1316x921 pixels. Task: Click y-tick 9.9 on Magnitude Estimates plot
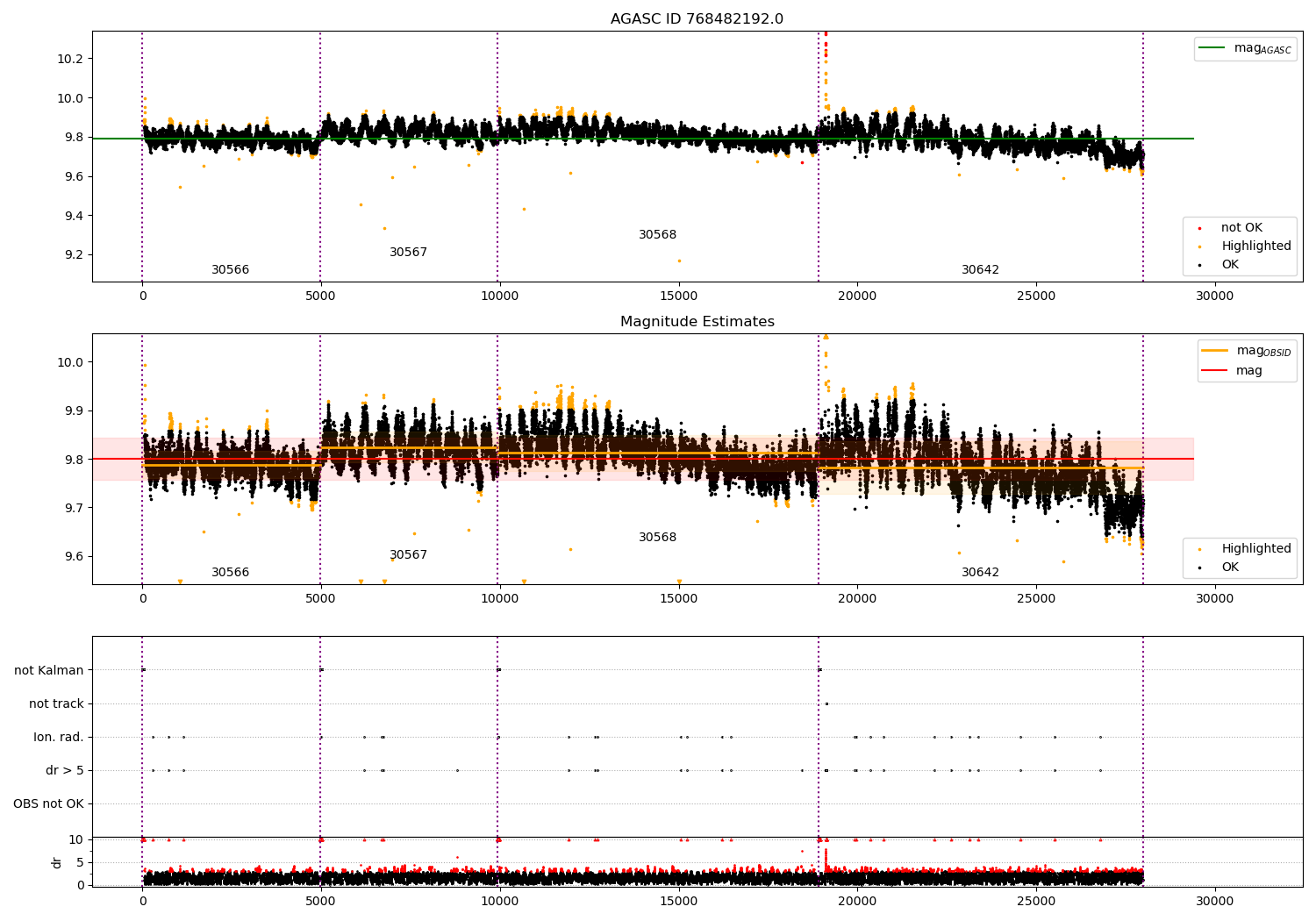tap(73, 411)
